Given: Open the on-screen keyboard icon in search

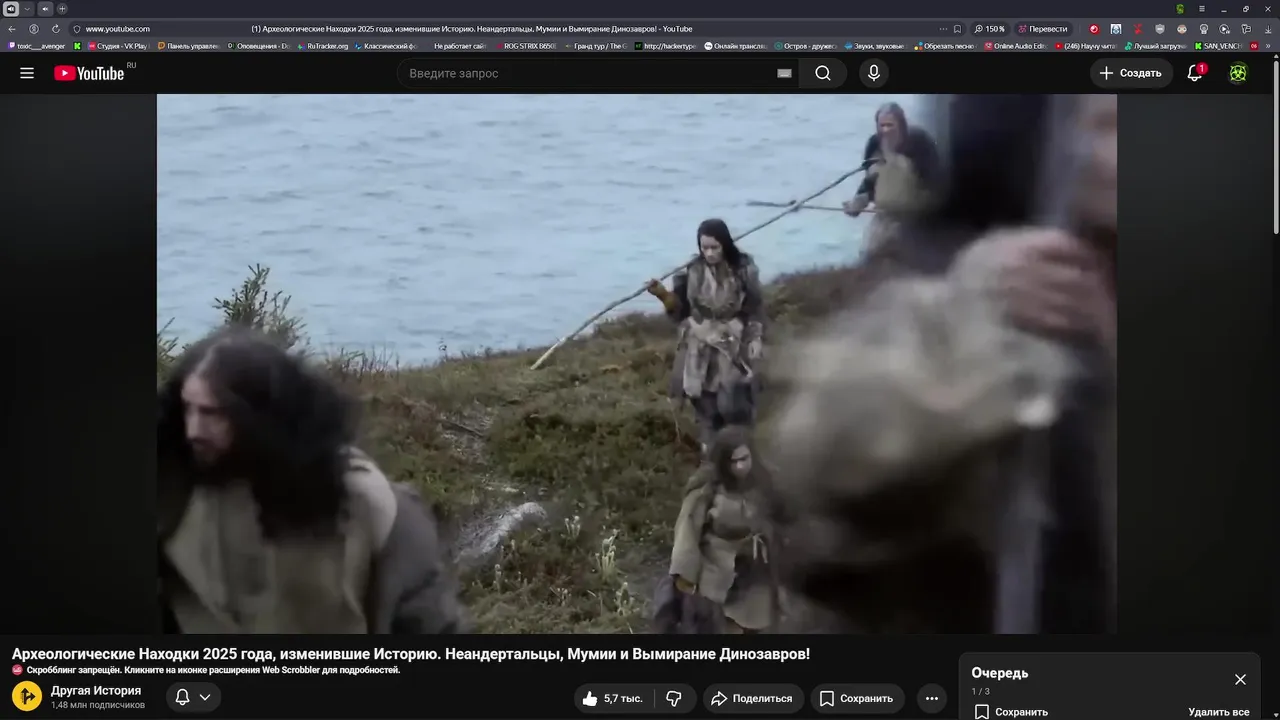Looking at the screenshot, I should point(784,73).
